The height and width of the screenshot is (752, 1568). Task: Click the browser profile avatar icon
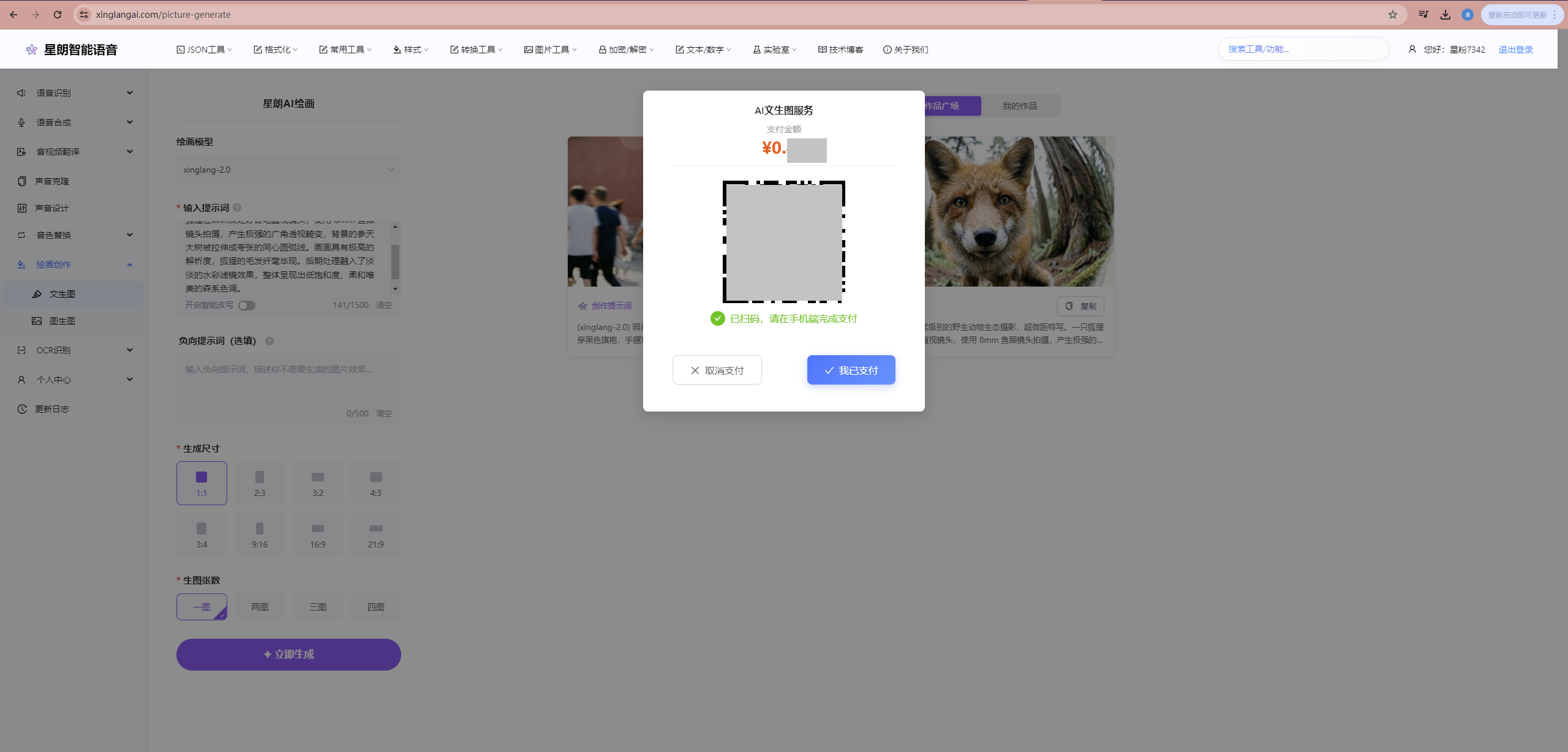[1468, 15]
